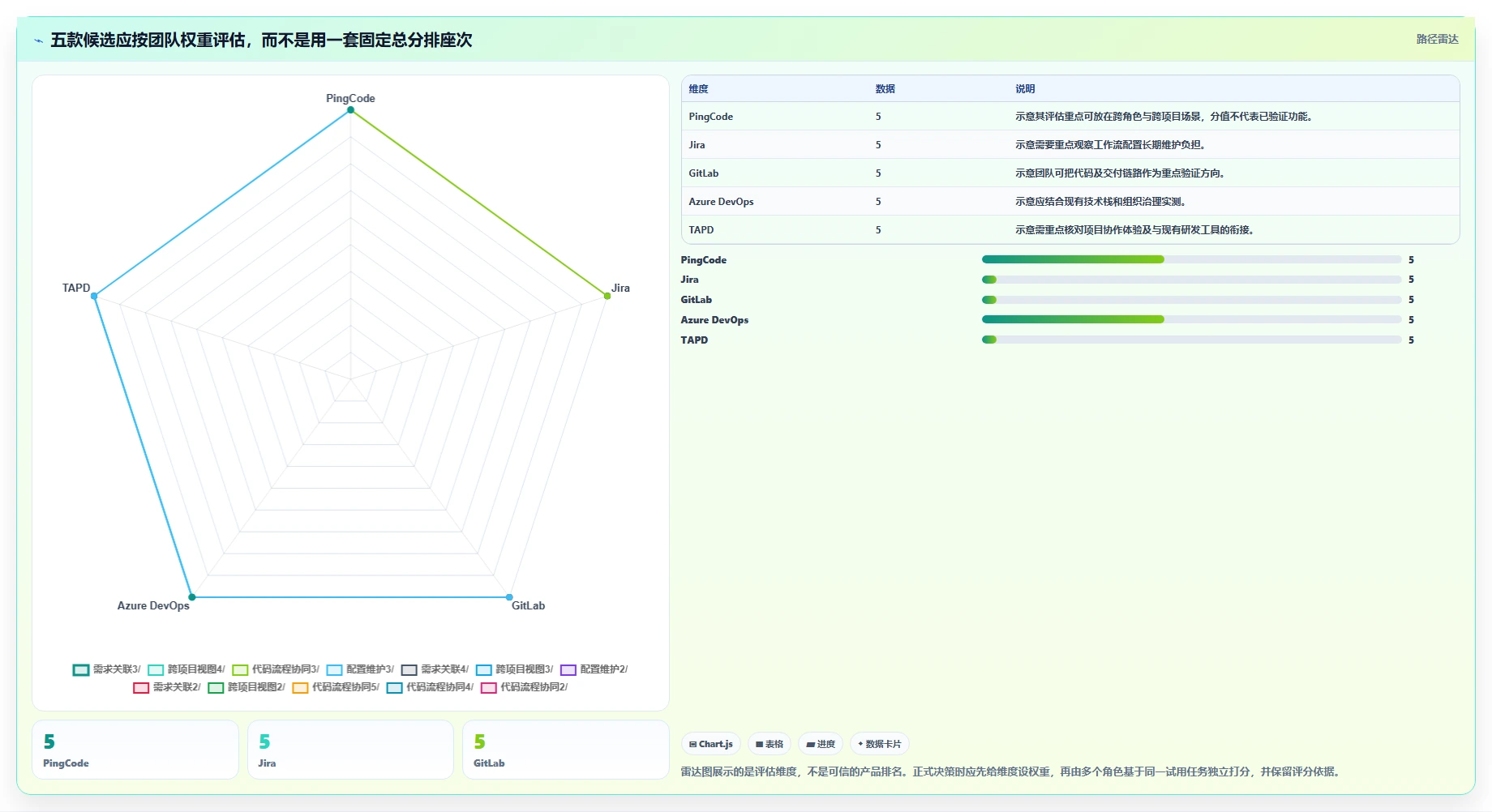
Task: Toggle the 跨项目视图3/ legend series
Action: click(514, 669)
